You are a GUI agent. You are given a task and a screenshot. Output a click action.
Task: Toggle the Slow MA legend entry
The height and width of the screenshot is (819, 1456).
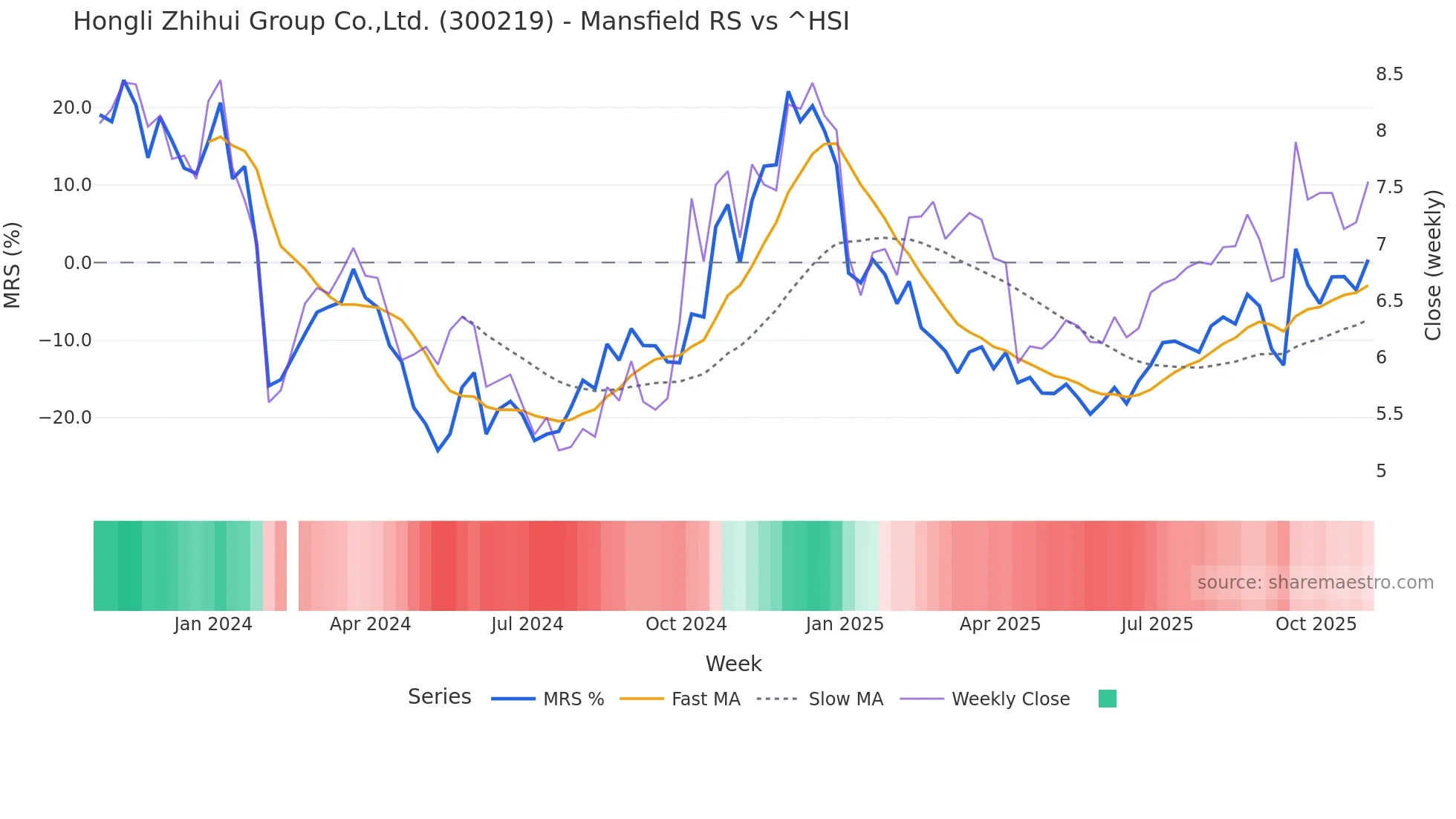[x=820, y=699]
